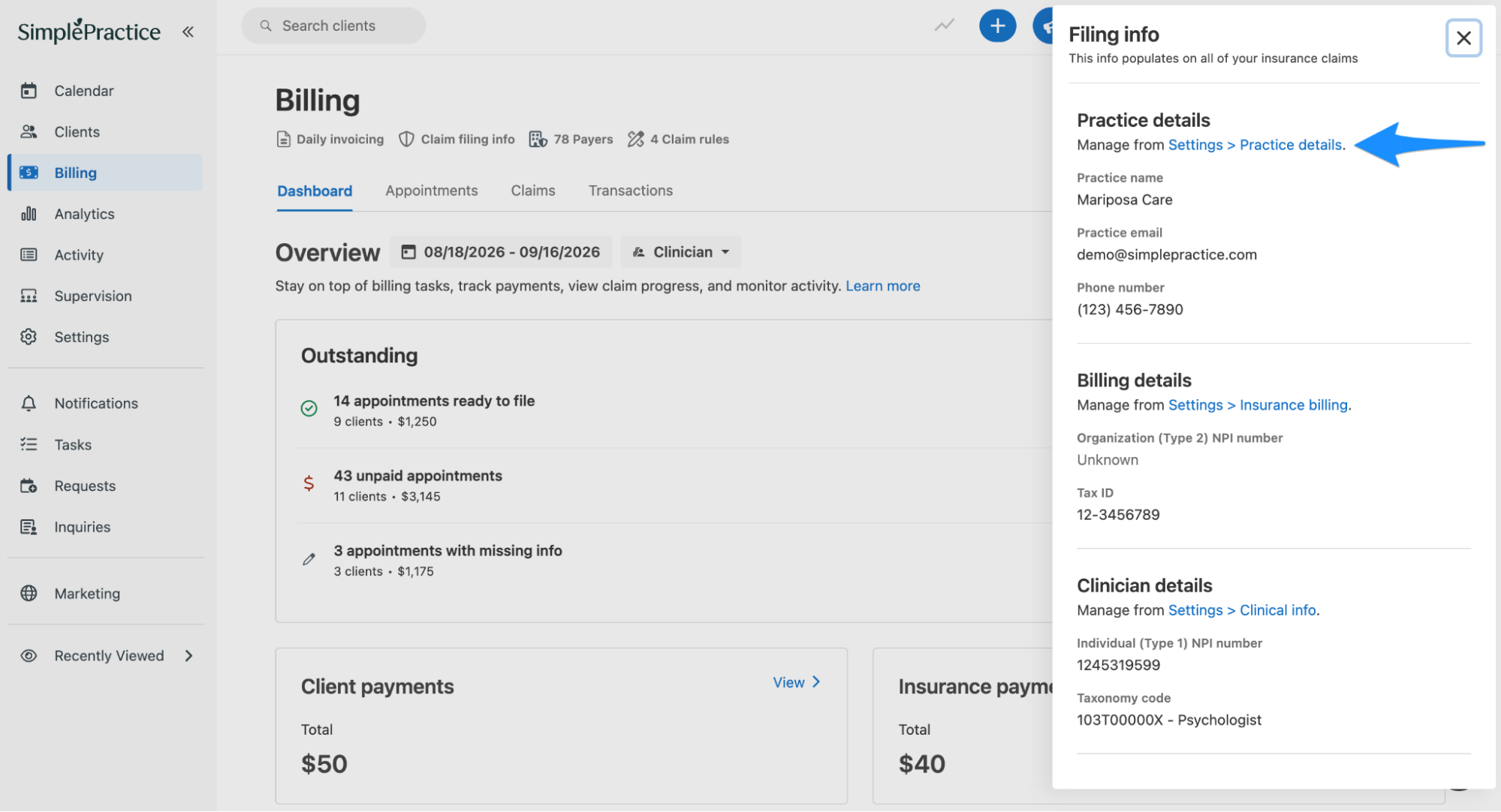Click the pencil missing-info icon
1501x812 pixels.
[309, 559]
